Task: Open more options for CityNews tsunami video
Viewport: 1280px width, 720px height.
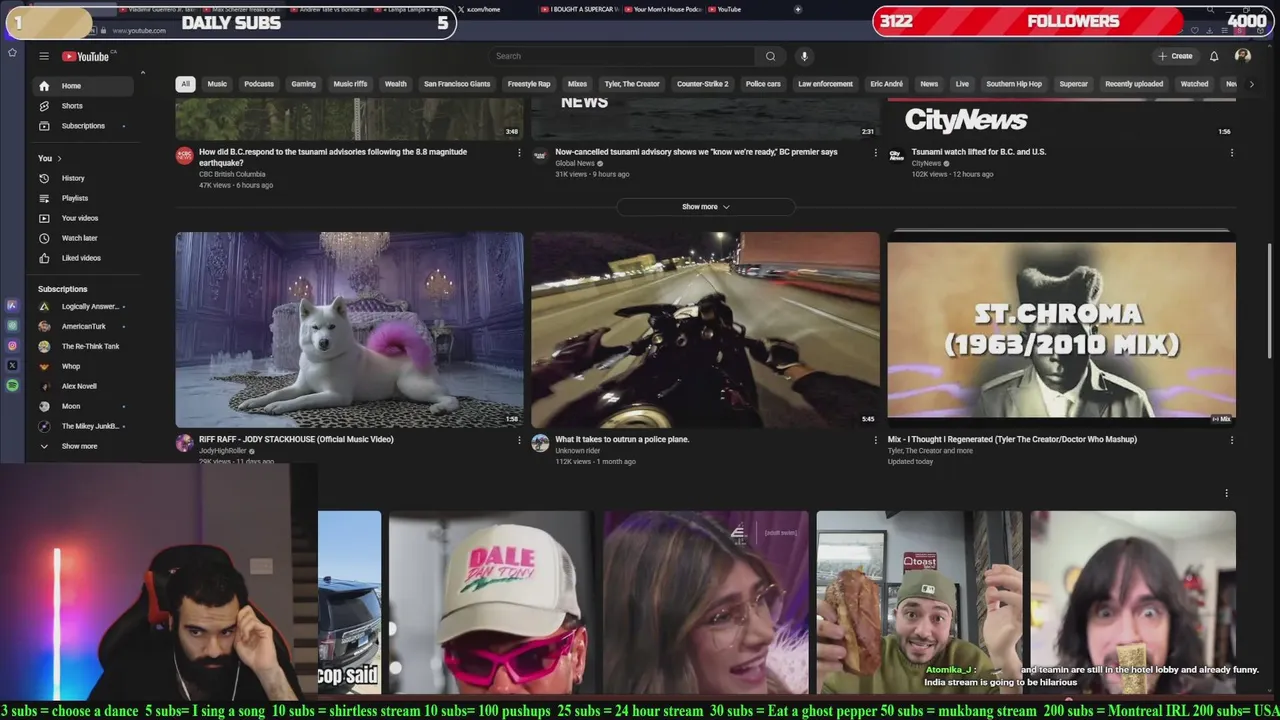Action: click(1231, 153)
